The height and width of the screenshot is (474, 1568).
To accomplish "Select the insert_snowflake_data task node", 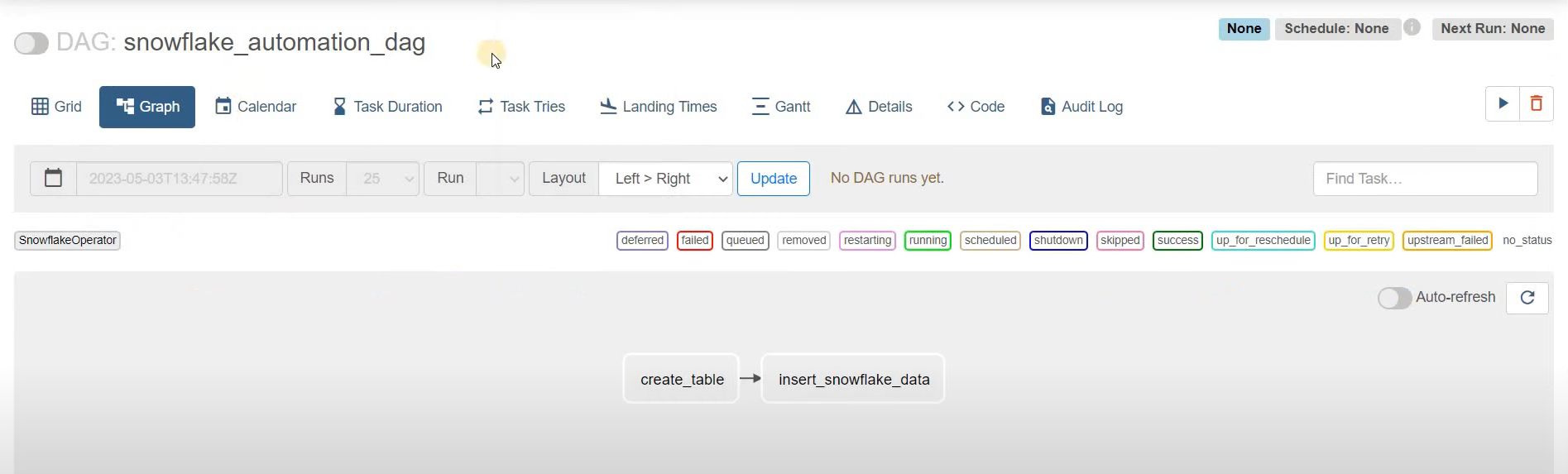I will point(853,379).
